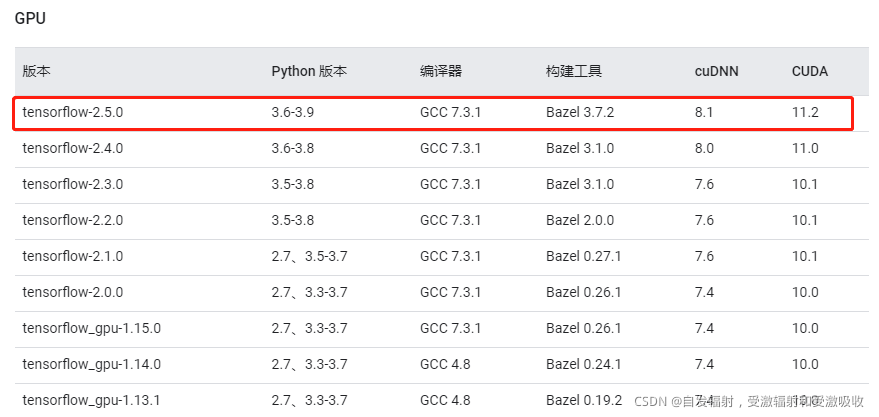The width and height of the screenshot is (879, 417).
Task: Click Python version in tensorflow_gpu-1.14.0 row
Action: pyautogui.click(x=309, y=364)
